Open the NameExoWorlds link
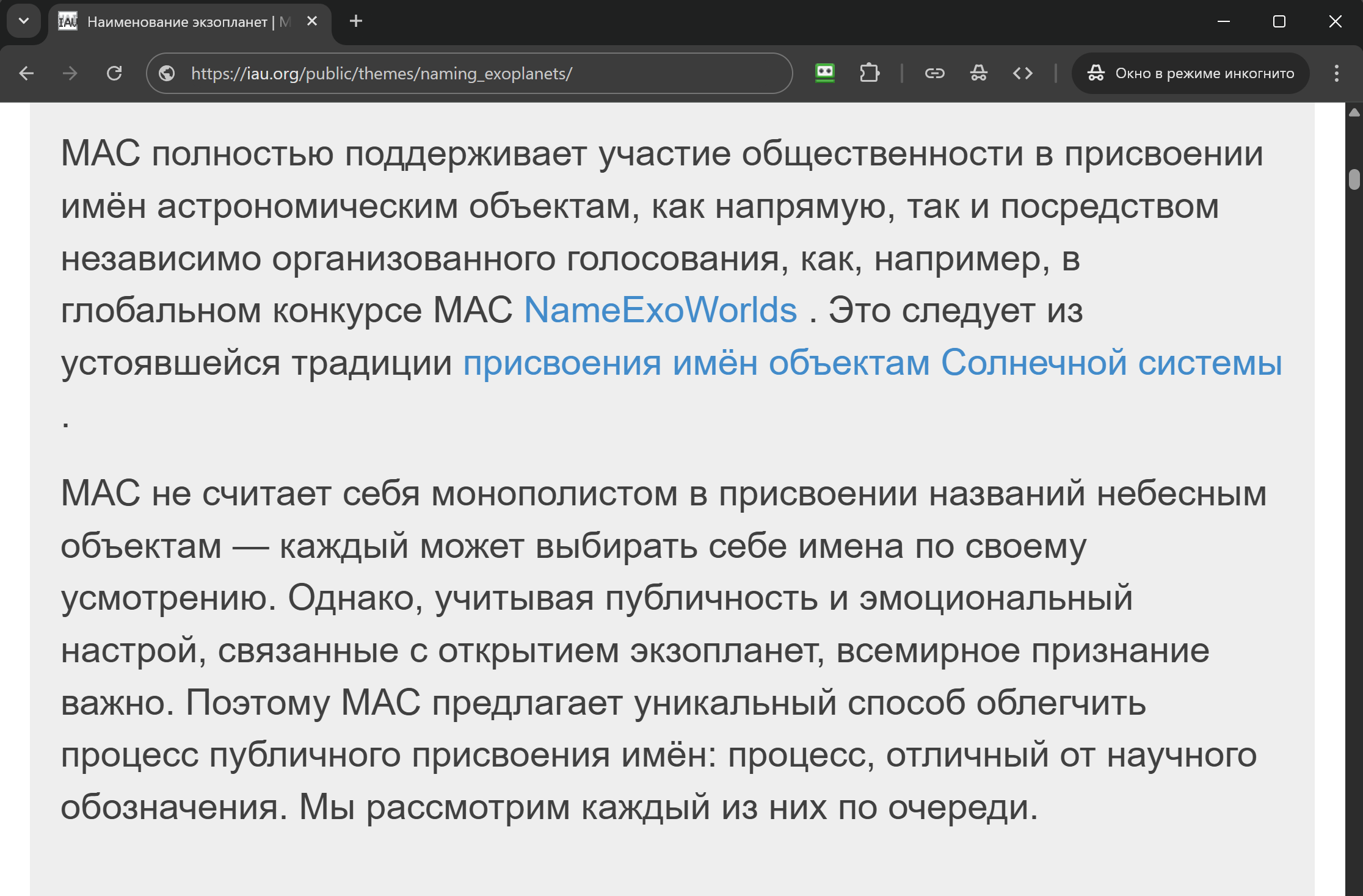The width and height of the screenshot is (1363, 896). (660, 310)
